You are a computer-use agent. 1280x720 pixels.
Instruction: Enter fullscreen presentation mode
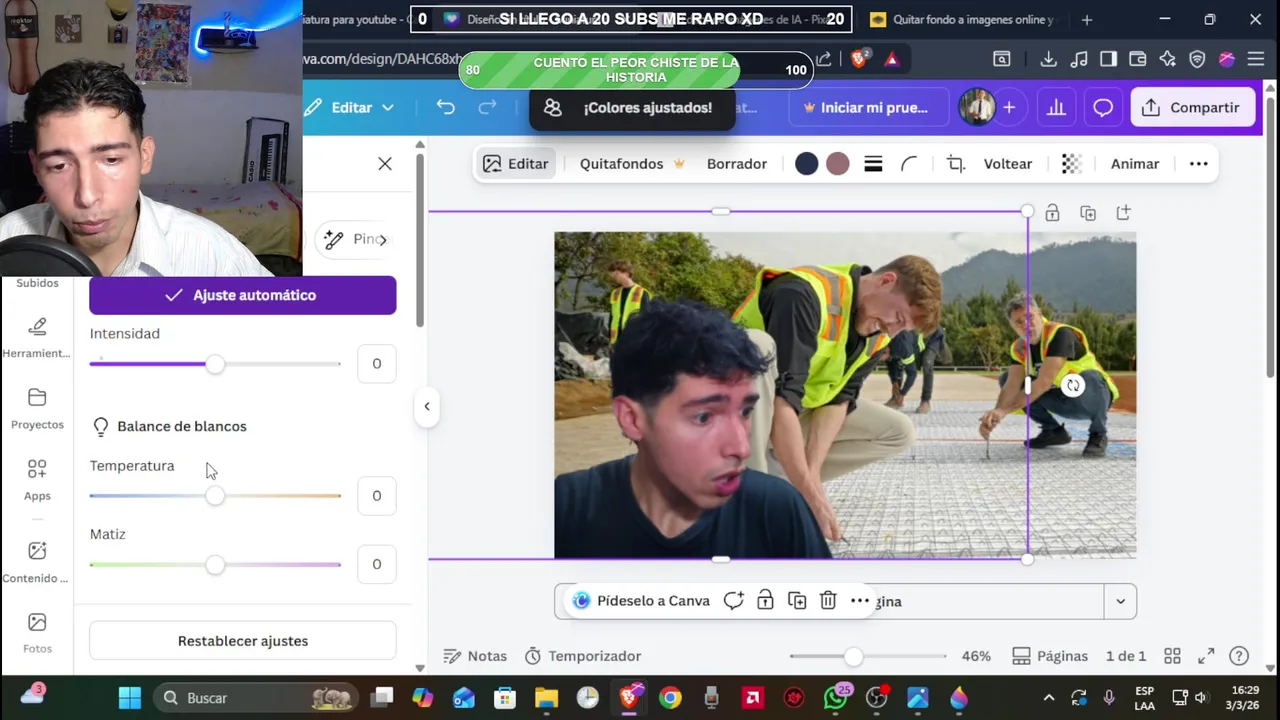coord(1206,656)
